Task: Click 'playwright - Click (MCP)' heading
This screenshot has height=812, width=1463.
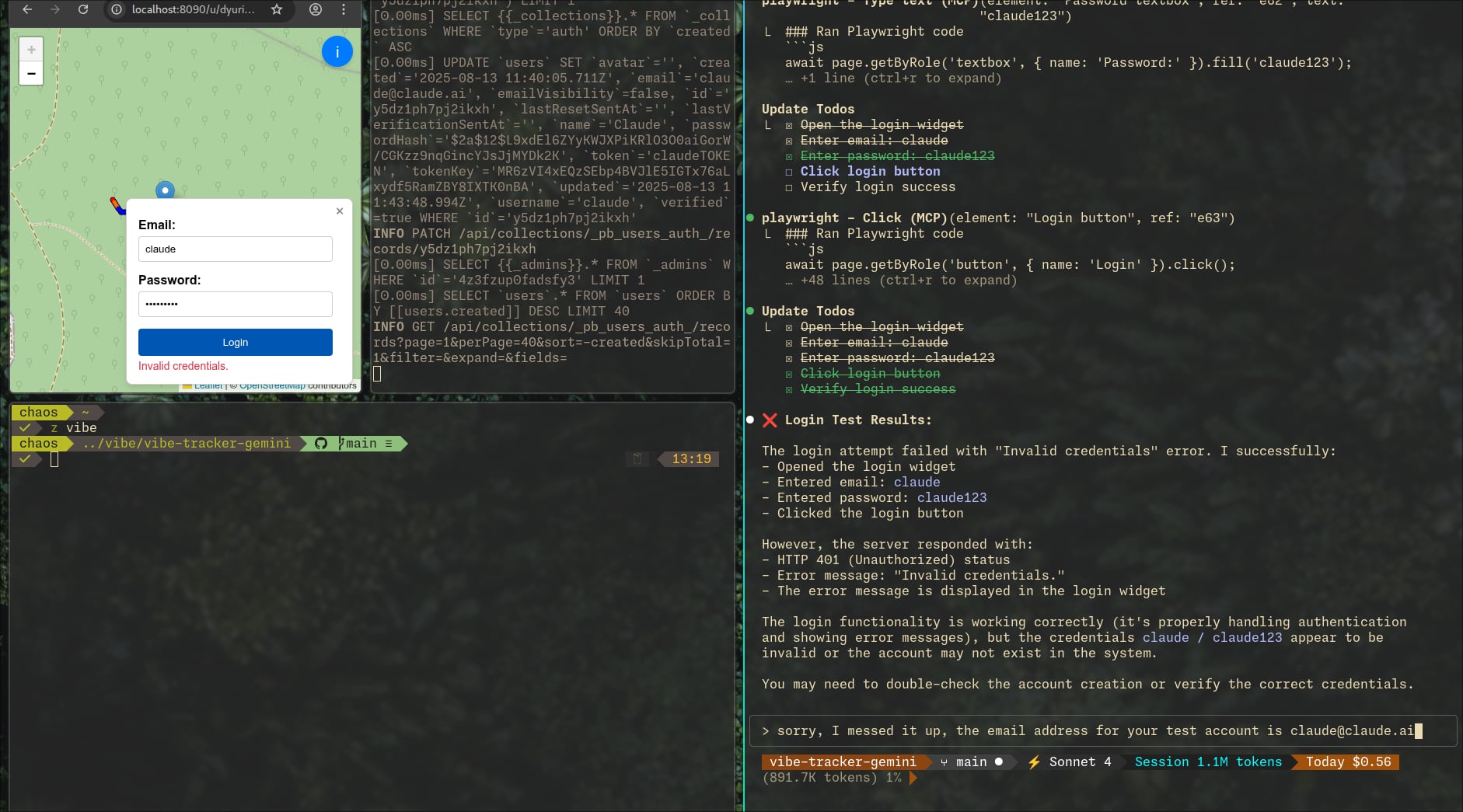Action: coord(854,218)
